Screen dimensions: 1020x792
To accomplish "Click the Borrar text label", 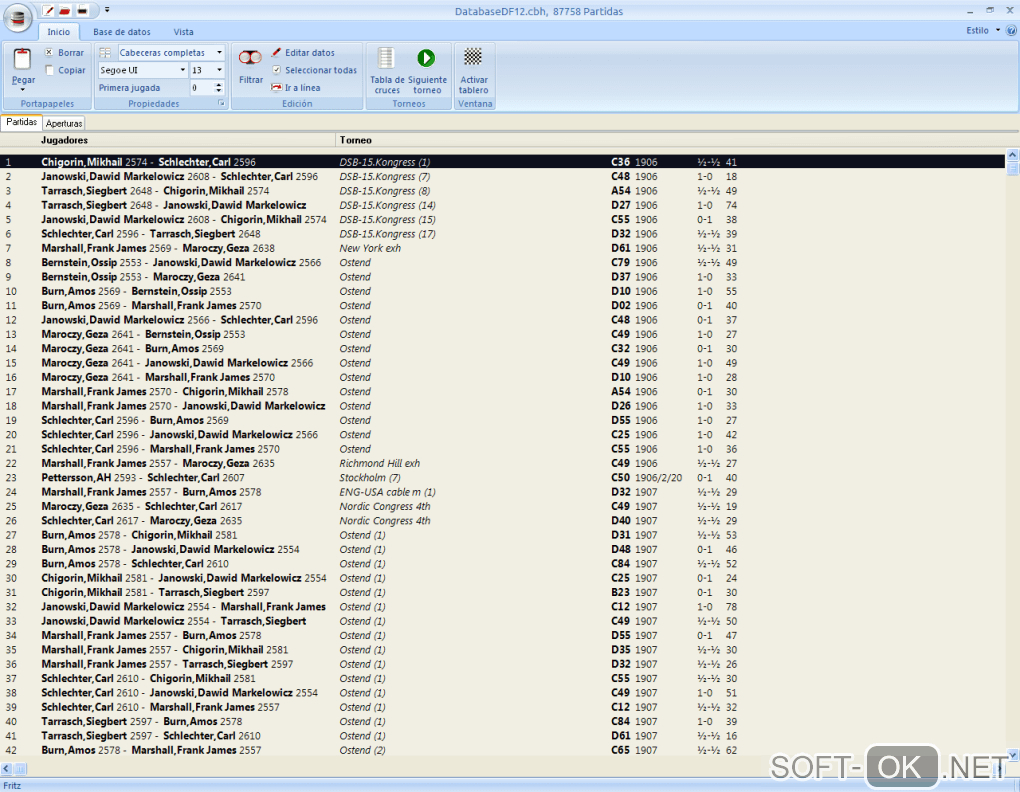I will (x=71, y=53).
